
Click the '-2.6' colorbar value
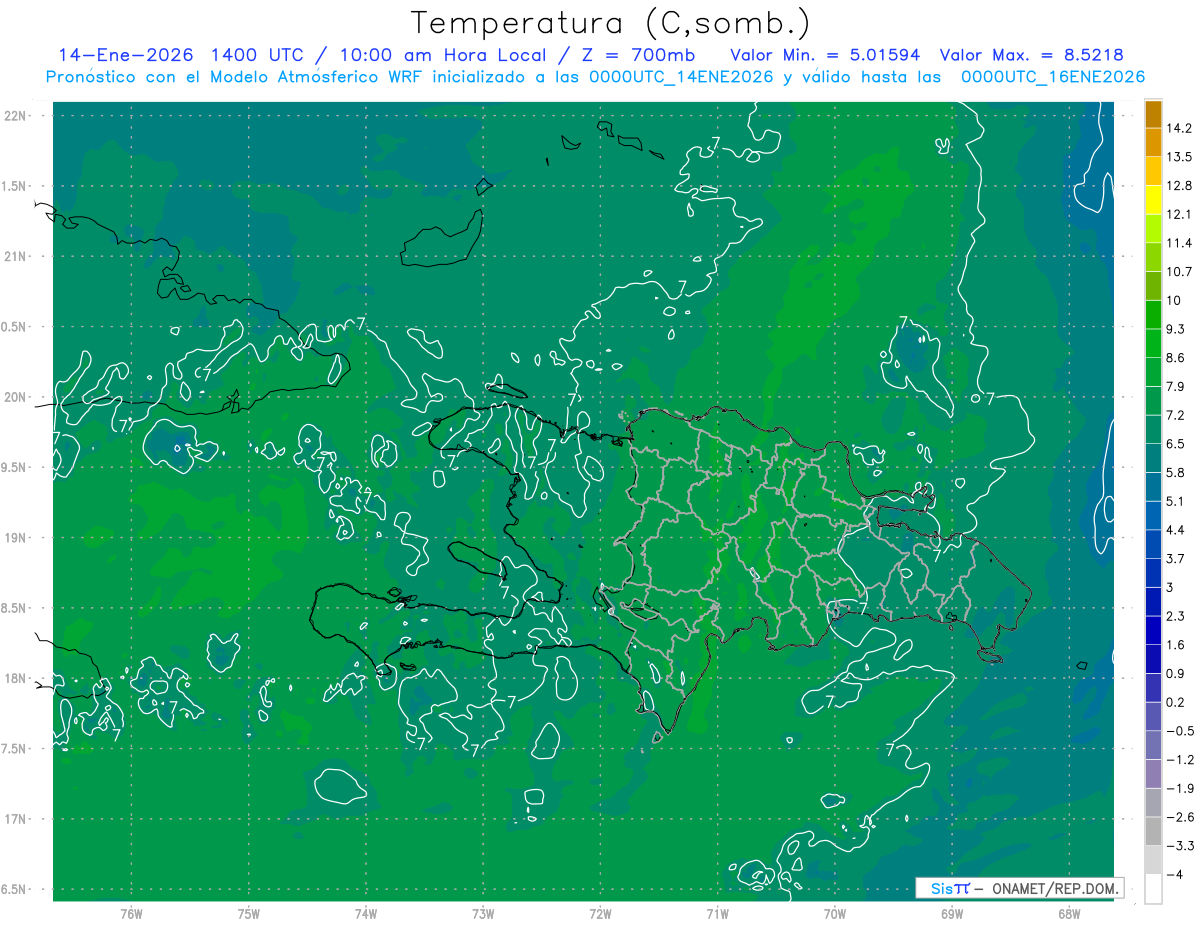point(1179,817)
